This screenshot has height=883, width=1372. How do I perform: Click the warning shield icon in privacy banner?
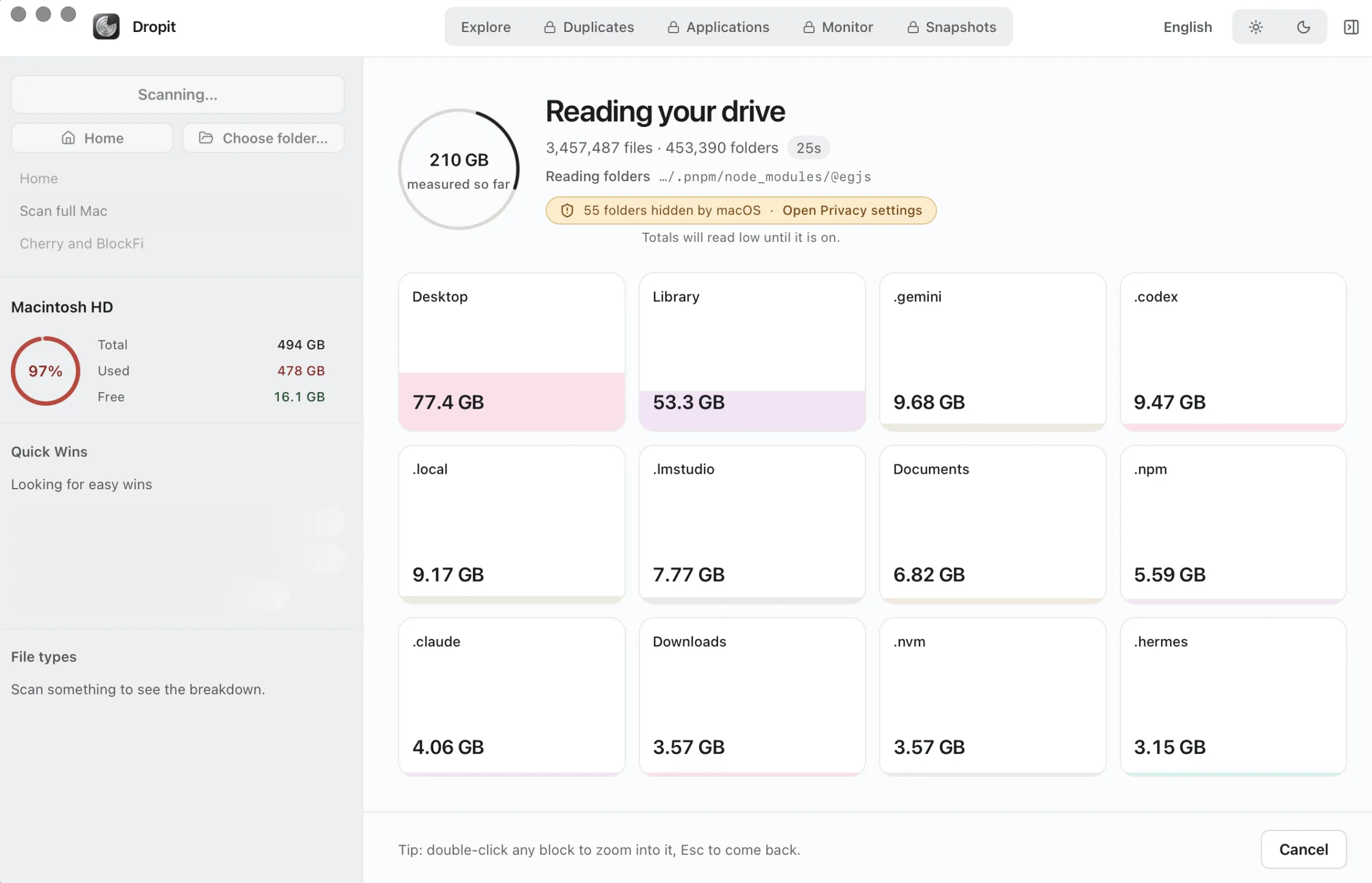pyautogui.click(x=567, y=210)
